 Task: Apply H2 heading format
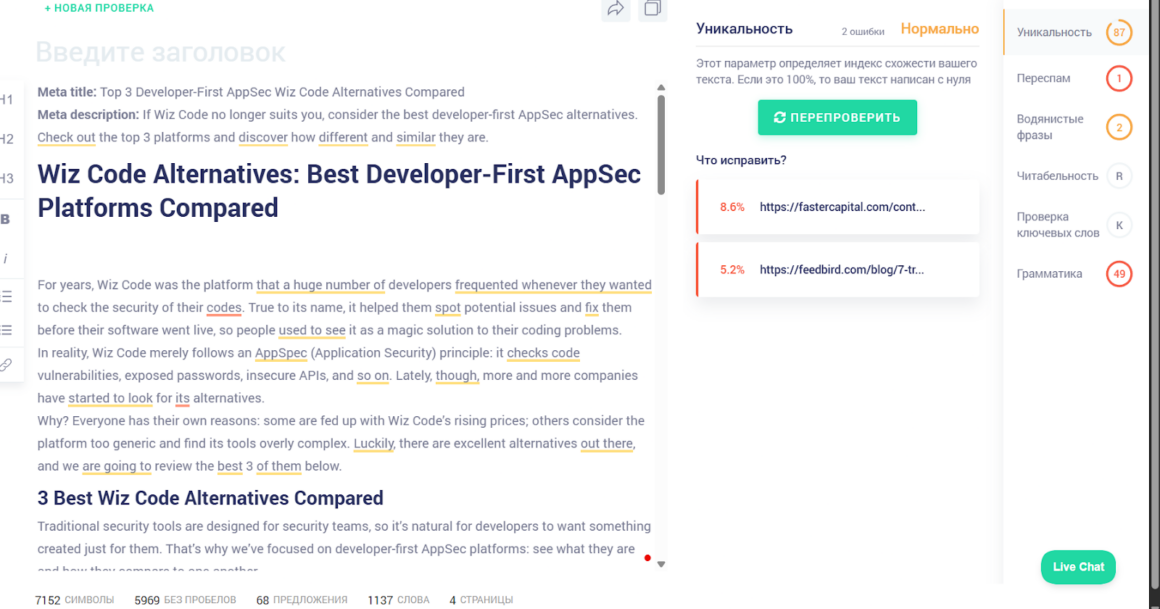tap(7, 139)
